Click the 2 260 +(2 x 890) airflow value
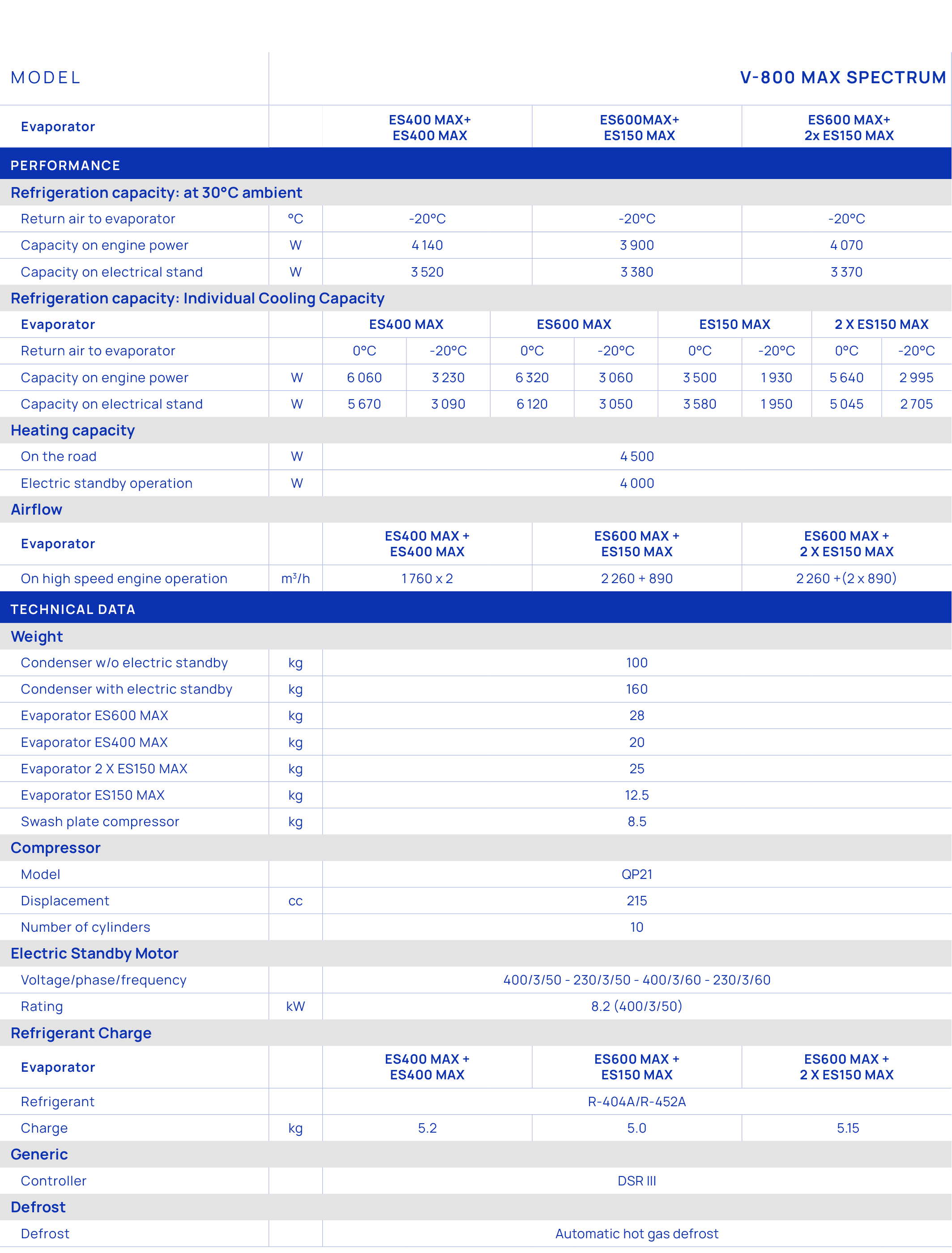This screenshot has width=952, height=1253. (x=847, y=578)
